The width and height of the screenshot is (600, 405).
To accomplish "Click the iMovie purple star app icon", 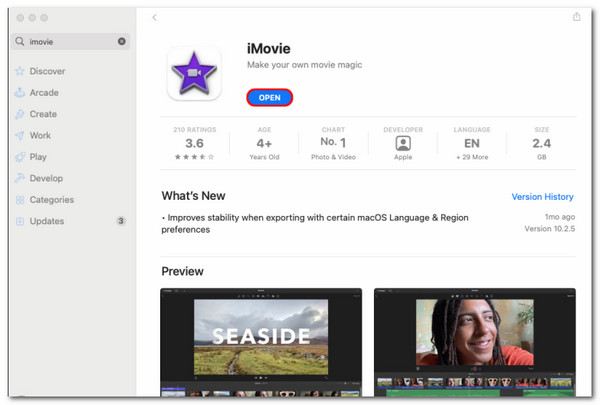I will [x=194, y=73].
